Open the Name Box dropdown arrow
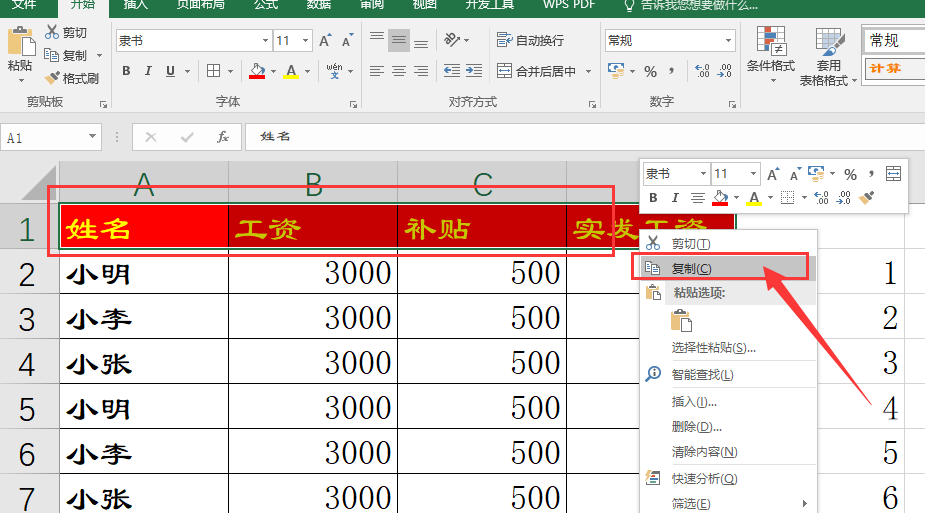 92,137
